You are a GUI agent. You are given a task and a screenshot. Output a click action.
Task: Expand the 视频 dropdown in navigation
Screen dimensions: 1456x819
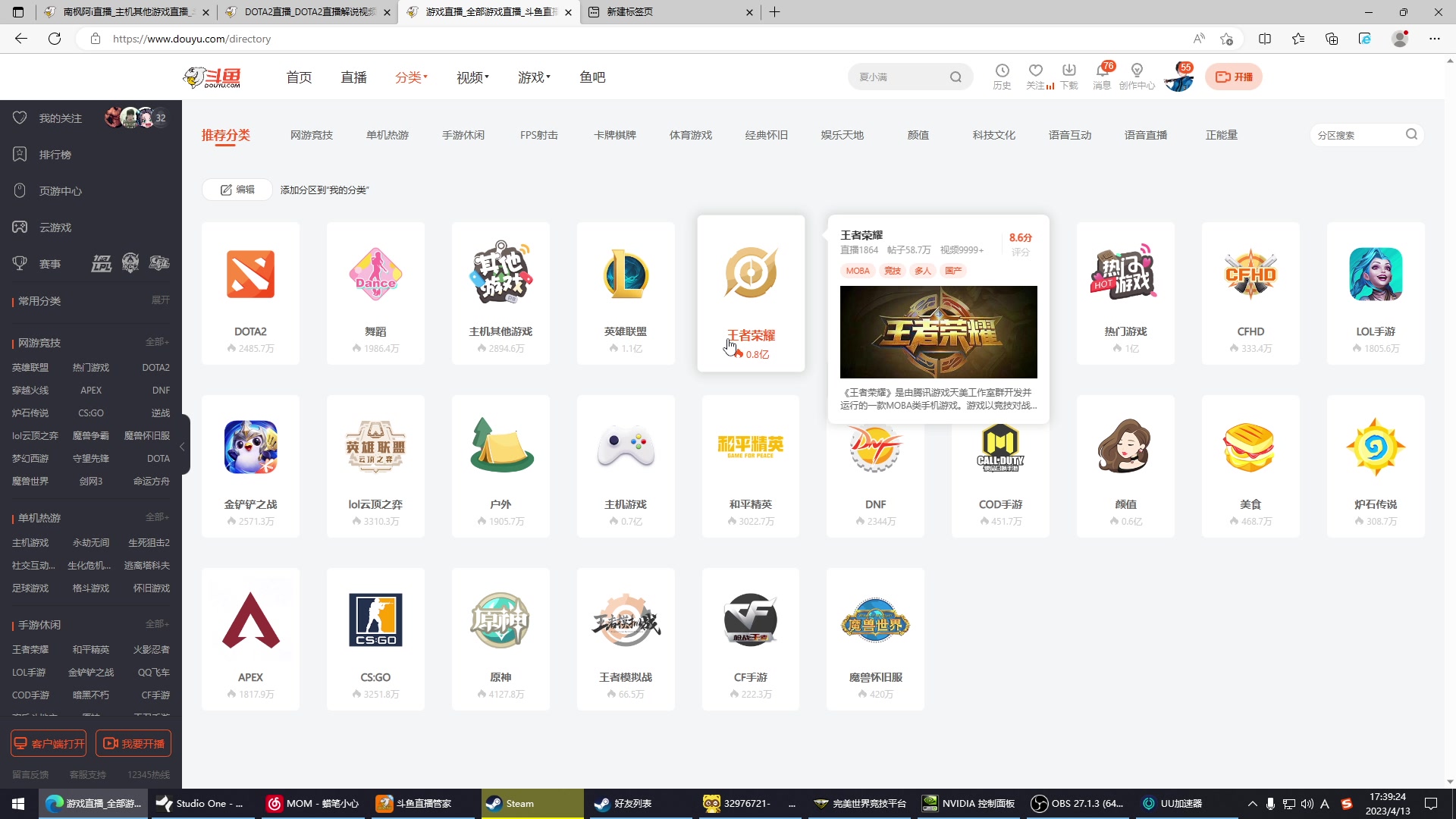pyautogui.click(x=472, y=77)
